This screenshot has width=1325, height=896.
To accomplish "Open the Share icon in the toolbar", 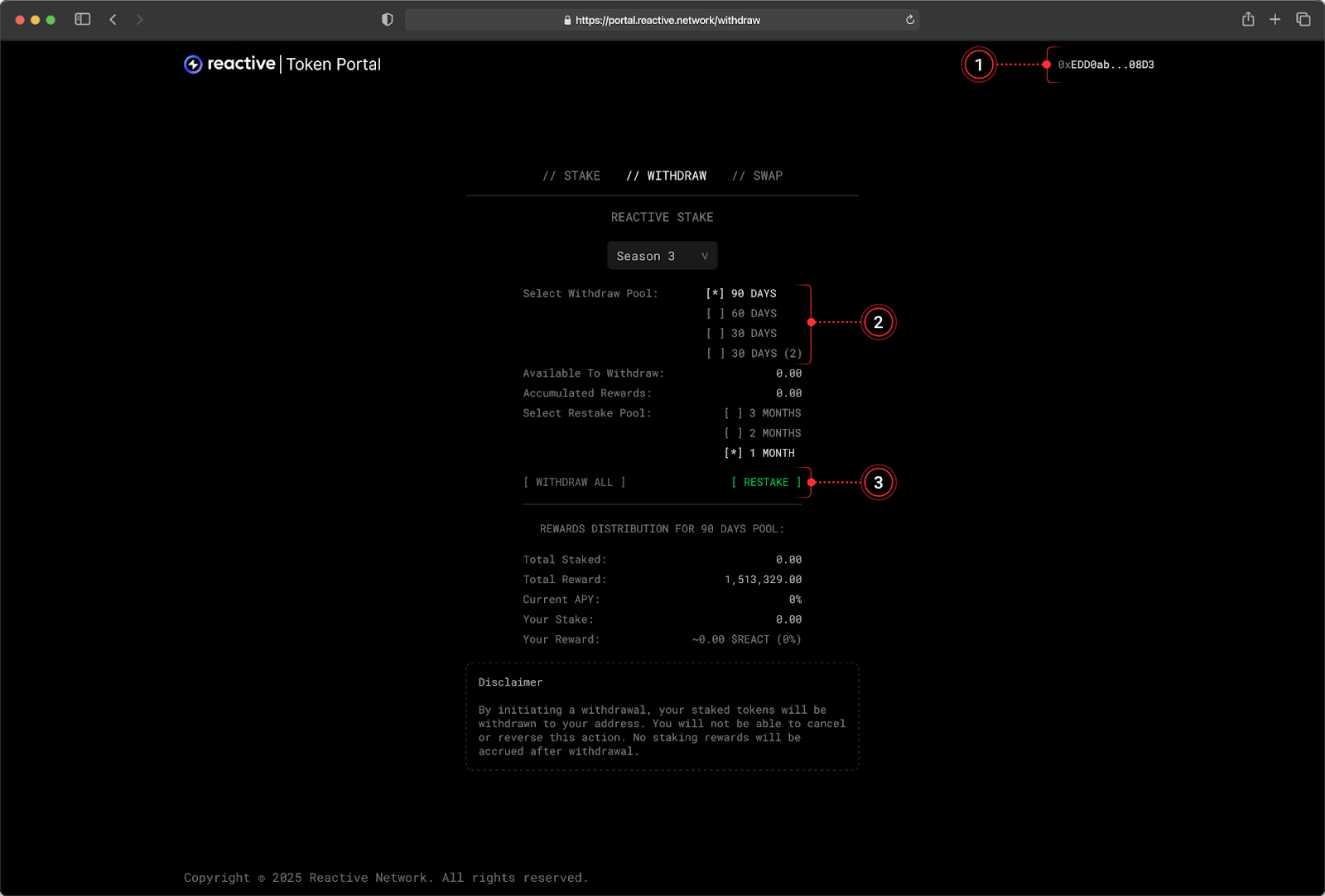I will [1248, 19].
